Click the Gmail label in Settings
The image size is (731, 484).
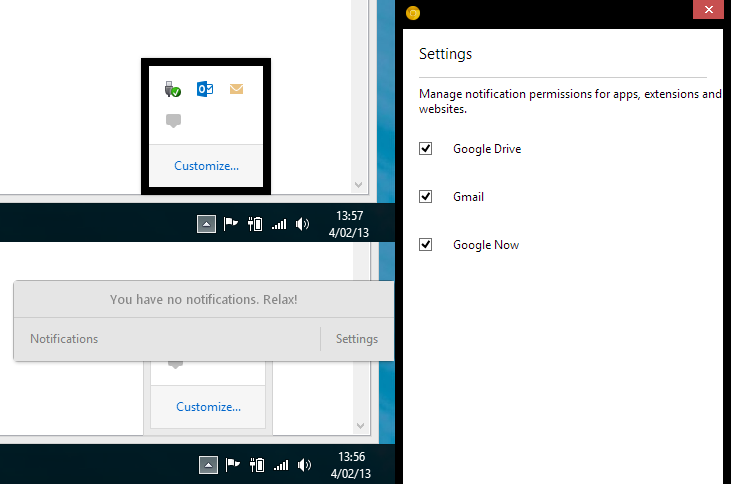point(469,197)
